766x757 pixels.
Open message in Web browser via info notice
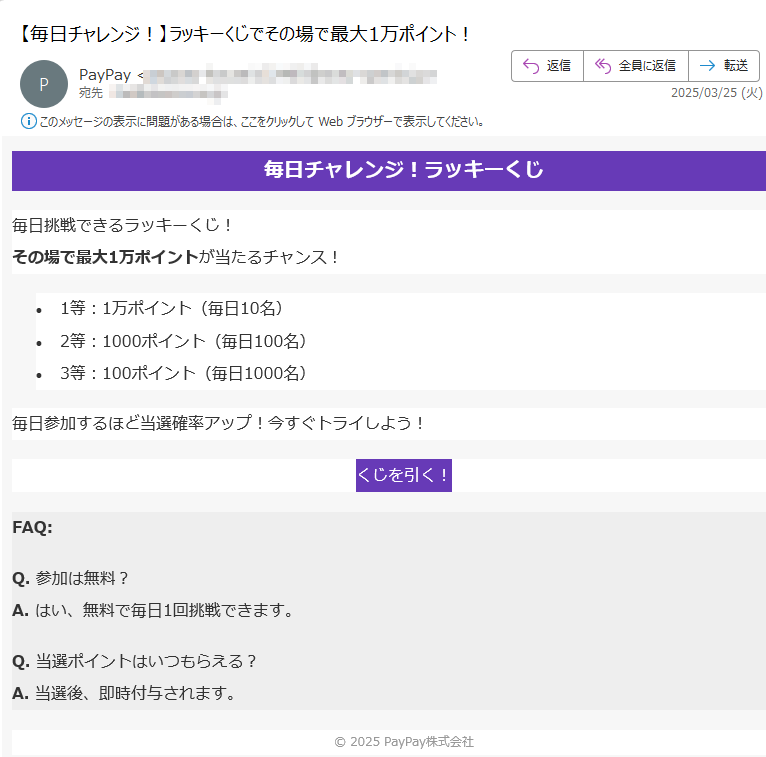click(261, 122)
